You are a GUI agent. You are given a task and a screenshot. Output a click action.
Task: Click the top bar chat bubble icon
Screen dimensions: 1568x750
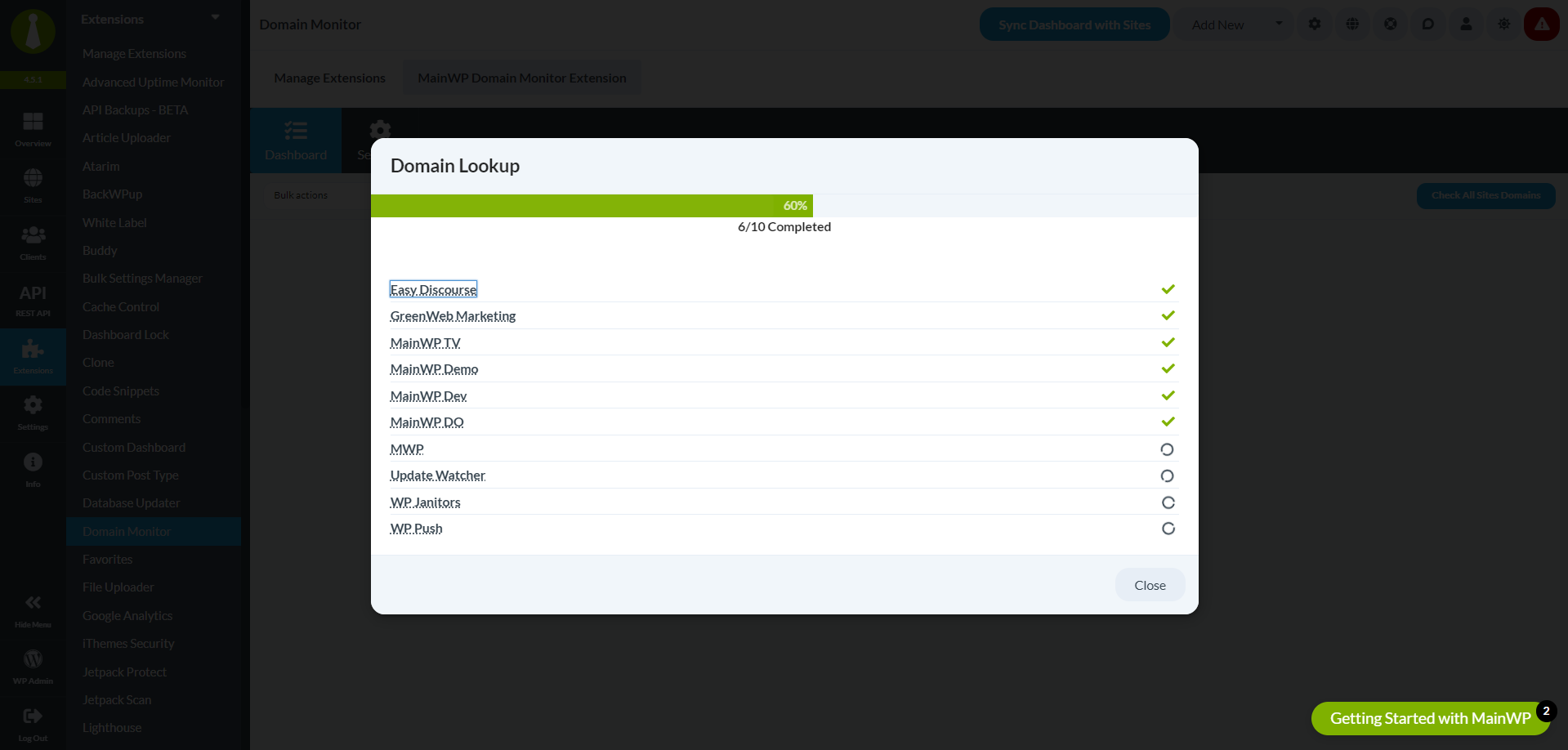1427,25
